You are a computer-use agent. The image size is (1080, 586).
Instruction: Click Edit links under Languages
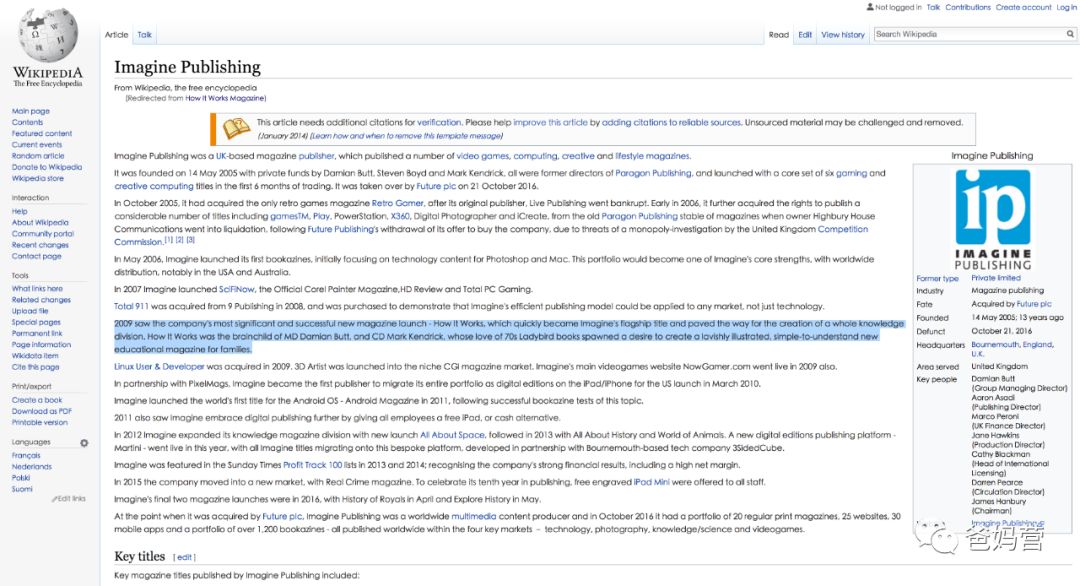pos(72,499)
